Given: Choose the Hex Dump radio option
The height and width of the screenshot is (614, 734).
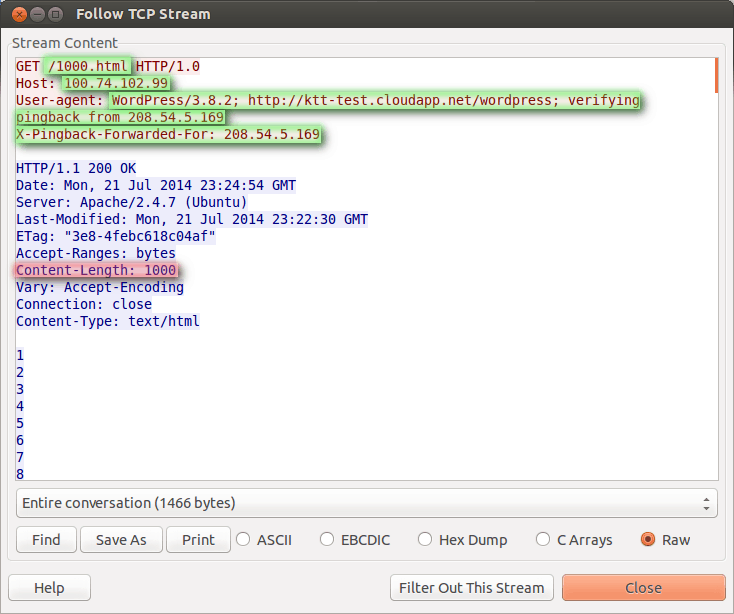Looking at the screenshot, I should [x=462, y=540].
